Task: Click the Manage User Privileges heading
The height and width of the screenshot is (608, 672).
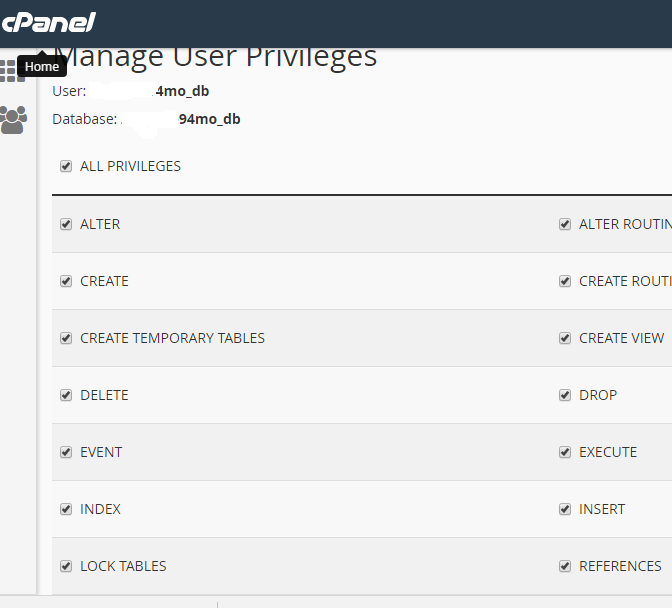Action: click(x=215, y=58)
